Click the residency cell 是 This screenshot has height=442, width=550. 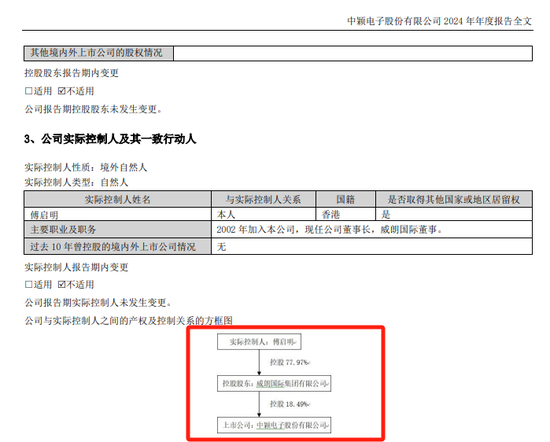[454, 214]
